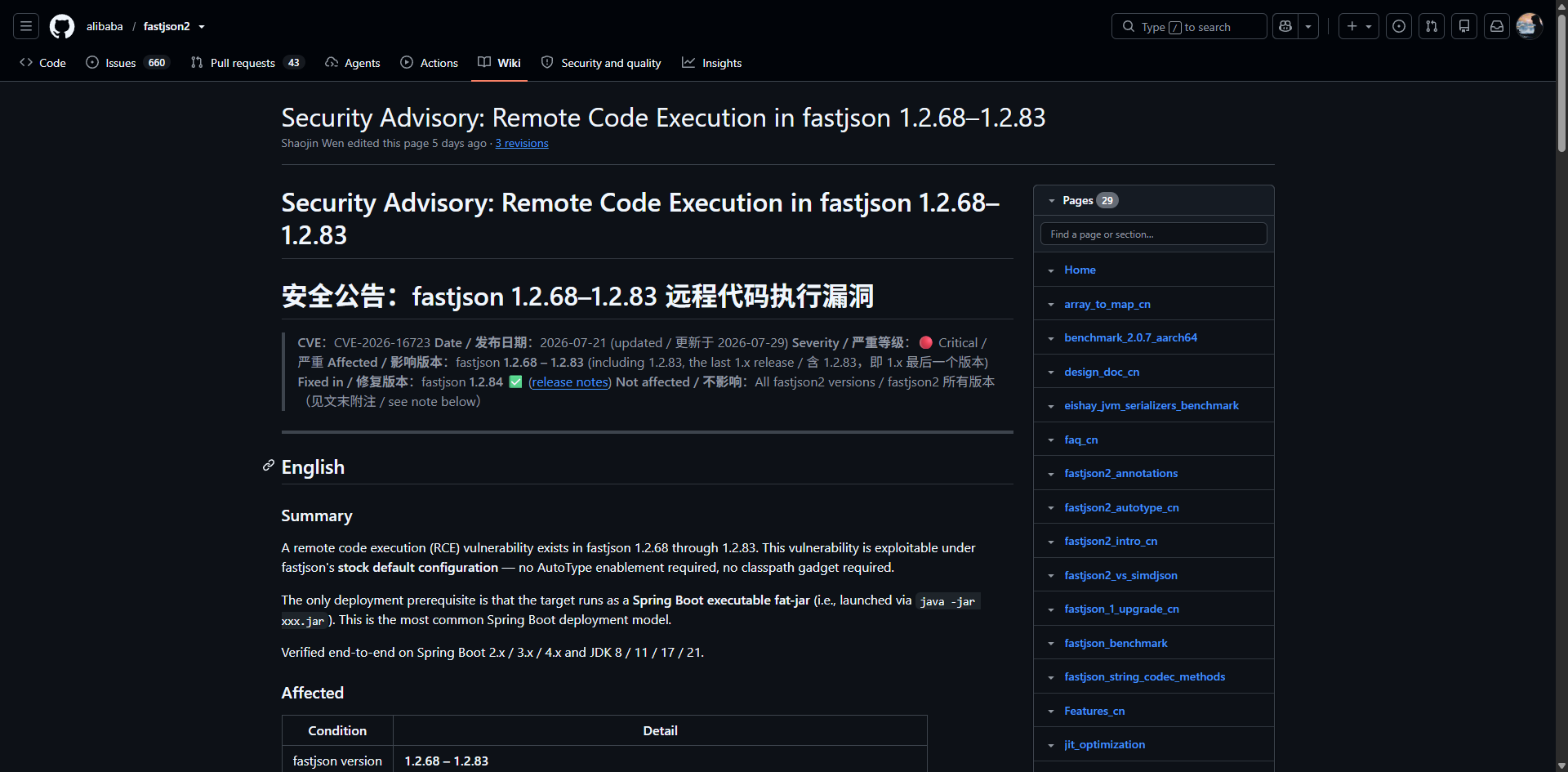This screenshot has width=1568, height=772.
Task: Open the release notes link
Action: pos(570,382)
